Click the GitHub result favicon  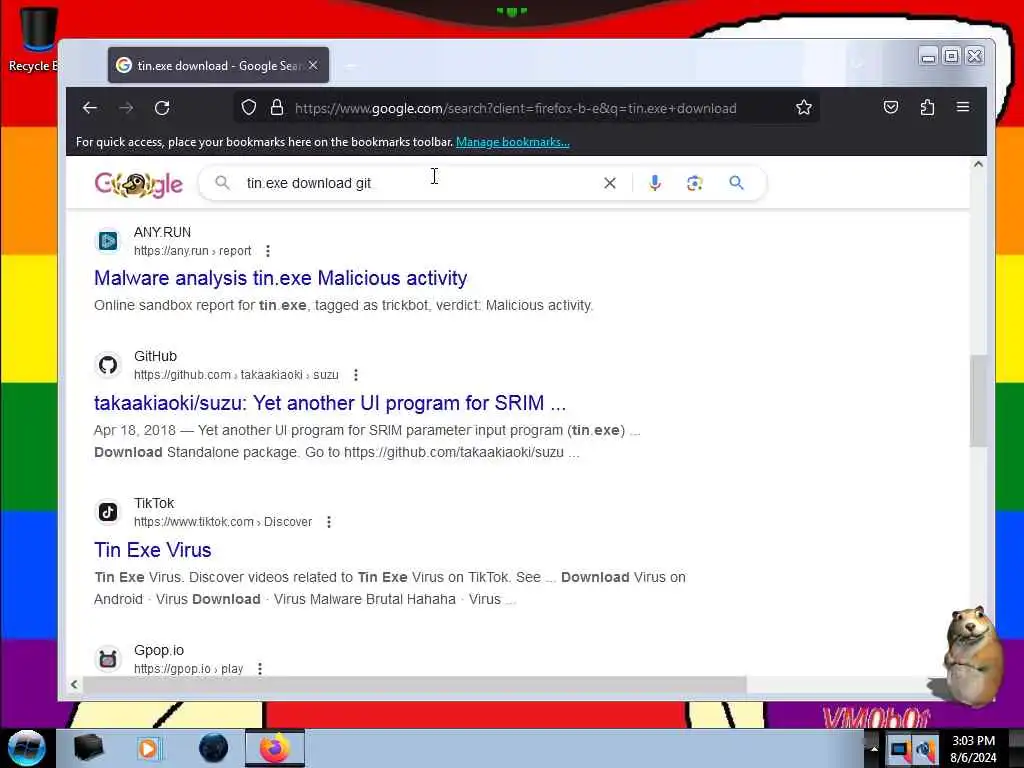click(108, 365)
